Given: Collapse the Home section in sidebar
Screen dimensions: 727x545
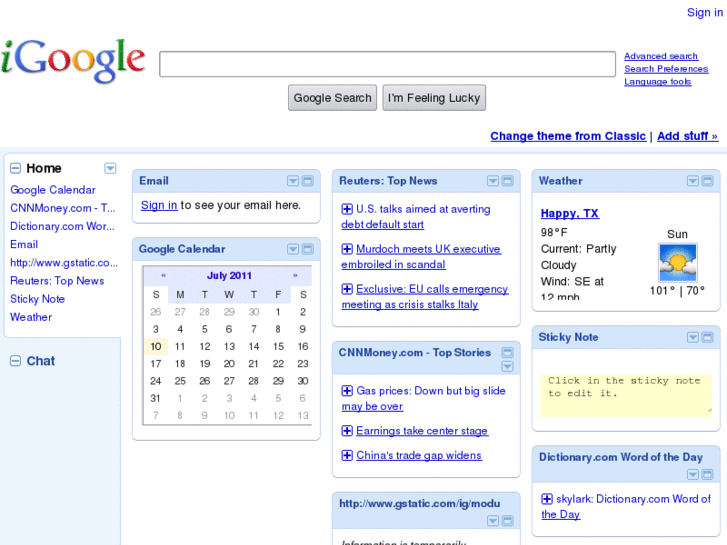Looking at the screenshot, I should click(15, 168).
